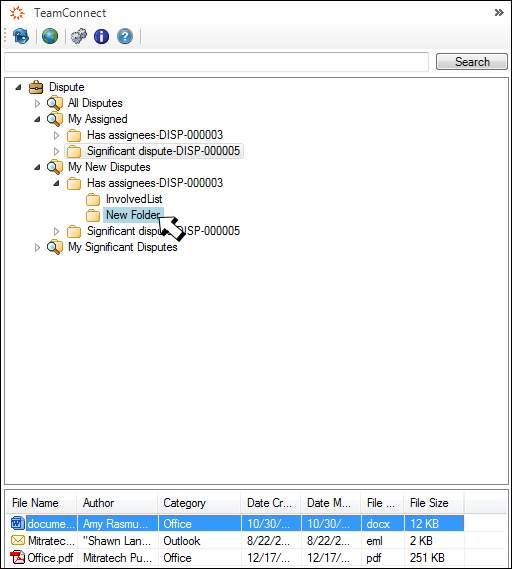Click the Search button
This screenshot has height=569, width=512.
tap(472, 62)
